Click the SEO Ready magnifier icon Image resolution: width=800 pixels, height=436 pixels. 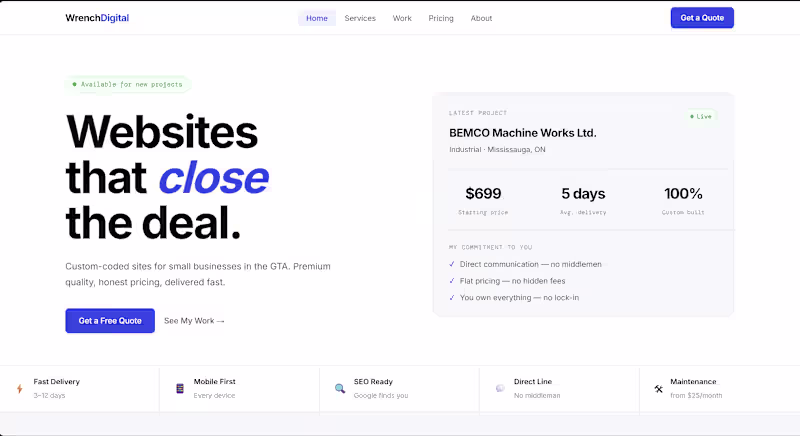click(340, 389)
